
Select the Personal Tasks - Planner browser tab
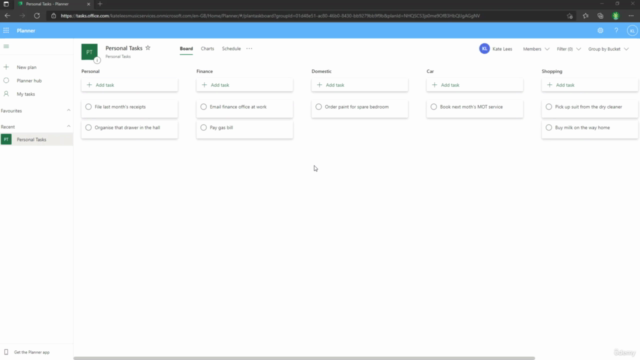[x=54, y=4]
